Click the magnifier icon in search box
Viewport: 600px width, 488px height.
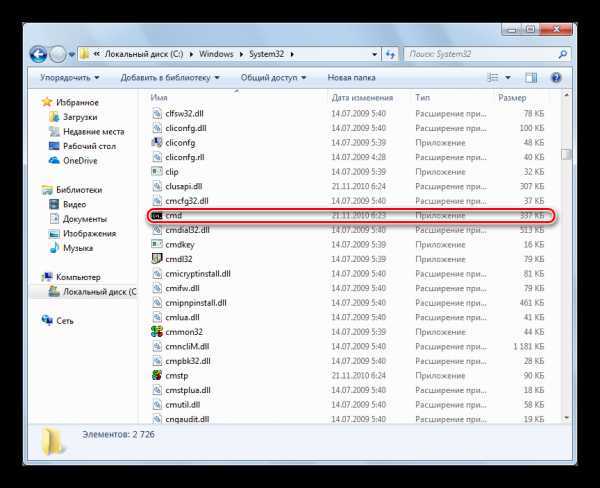pyautogui.click(x=562, y=54)
